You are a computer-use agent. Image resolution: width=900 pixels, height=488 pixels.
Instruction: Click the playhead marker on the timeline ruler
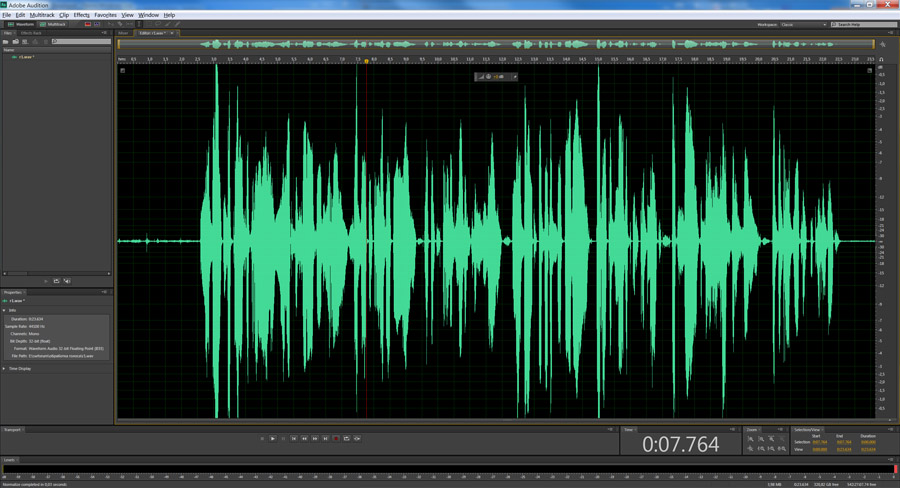[x=366, y=60]
